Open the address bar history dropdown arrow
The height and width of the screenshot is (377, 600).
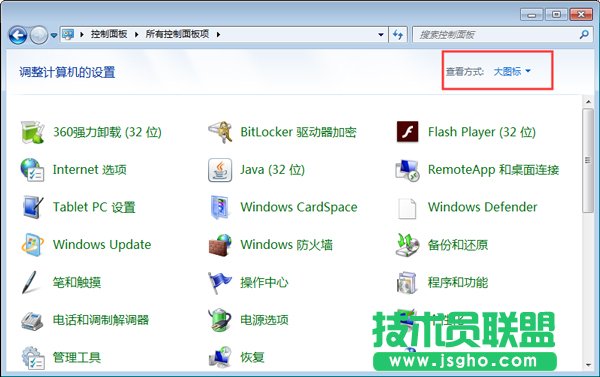tap(381, 34)
